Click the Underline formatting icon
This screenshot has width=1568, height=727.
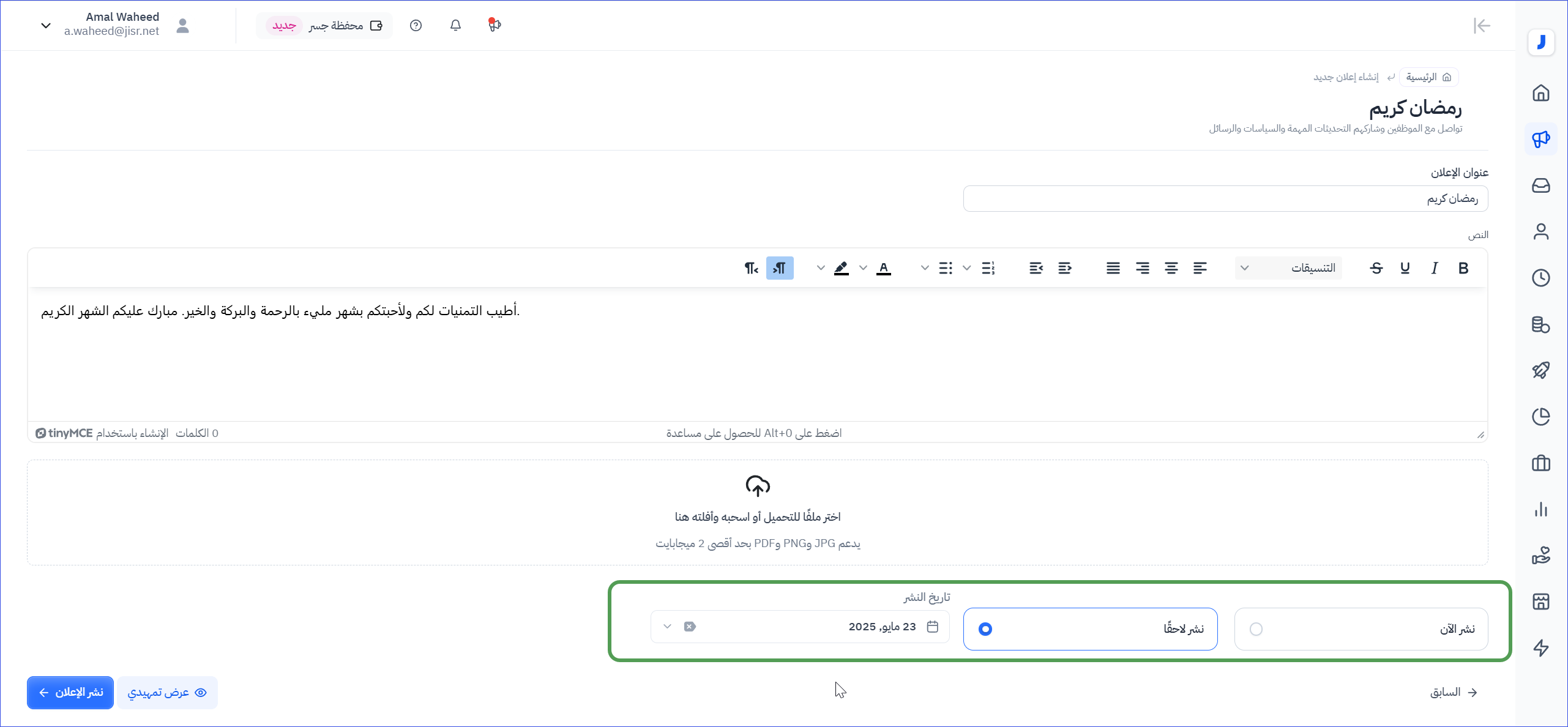[x=1405, y=268]
